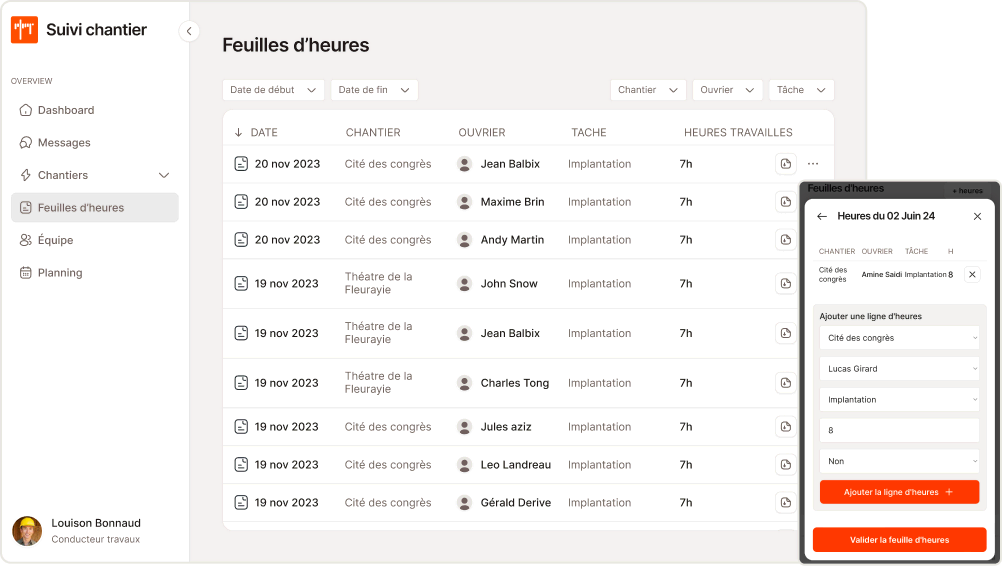Open the Ouvrier filter dropdown
The height and width of the screenshot is (566, 1003).
coord(727,90)
